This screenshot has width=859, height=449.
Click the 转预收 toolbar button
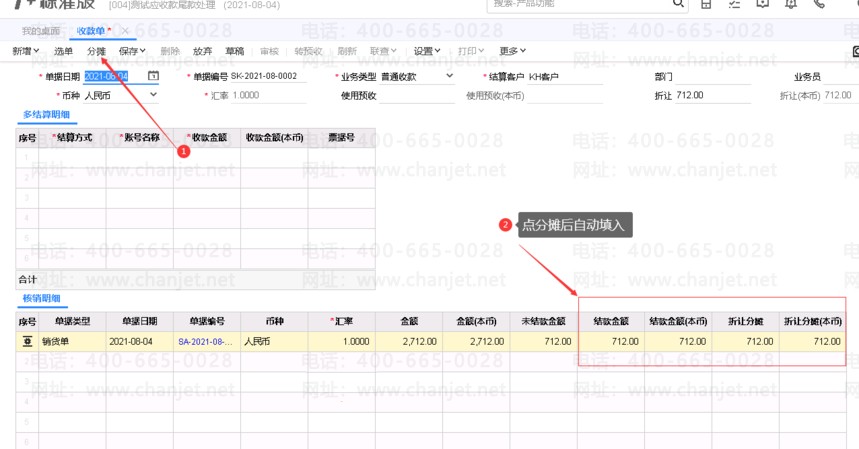click(308, 51)
